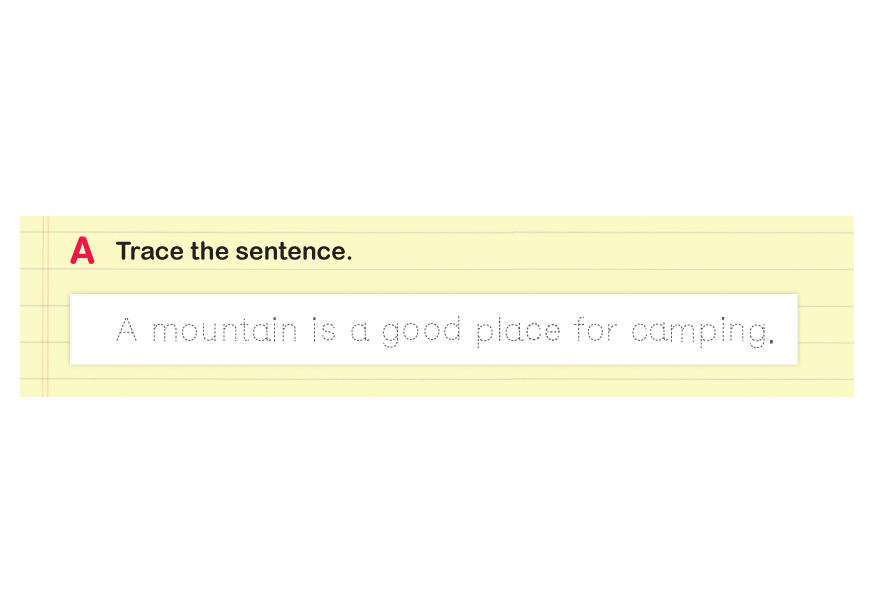Viewport: 873px width, 612px height.
Task: Click the dotted word "is"
Action: pyautogui.click(x=323, y=329)
